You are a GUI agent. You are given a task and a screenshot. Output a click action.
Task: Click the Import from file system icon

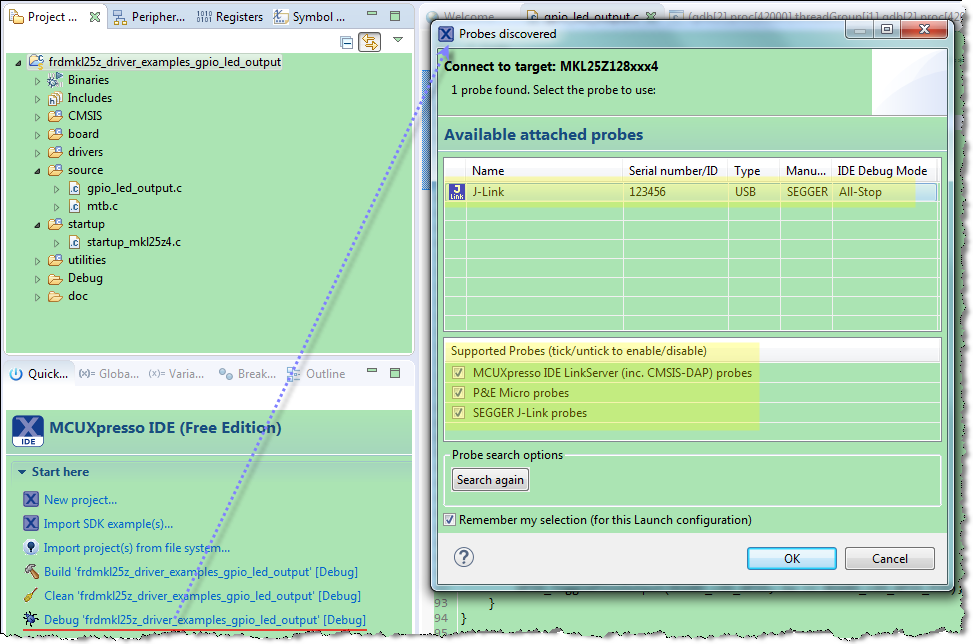click(30, 547)
